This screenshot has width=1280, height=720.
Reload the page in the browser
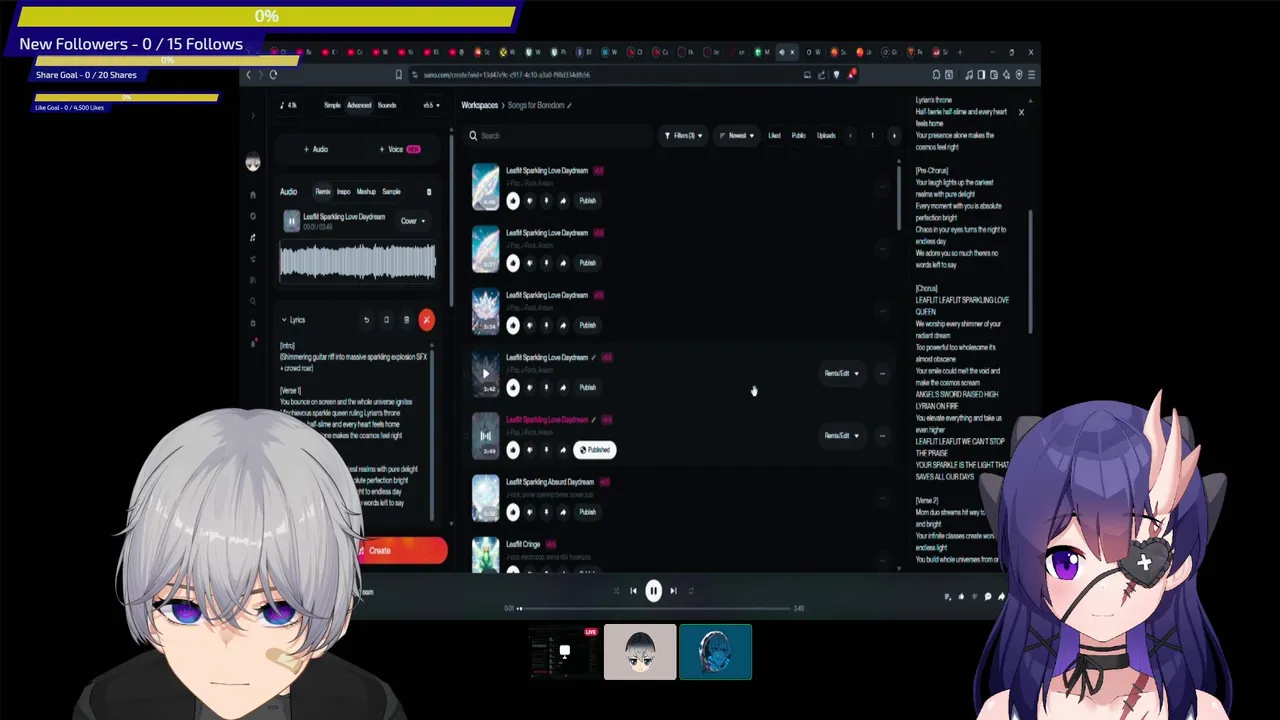click(273, 75)
